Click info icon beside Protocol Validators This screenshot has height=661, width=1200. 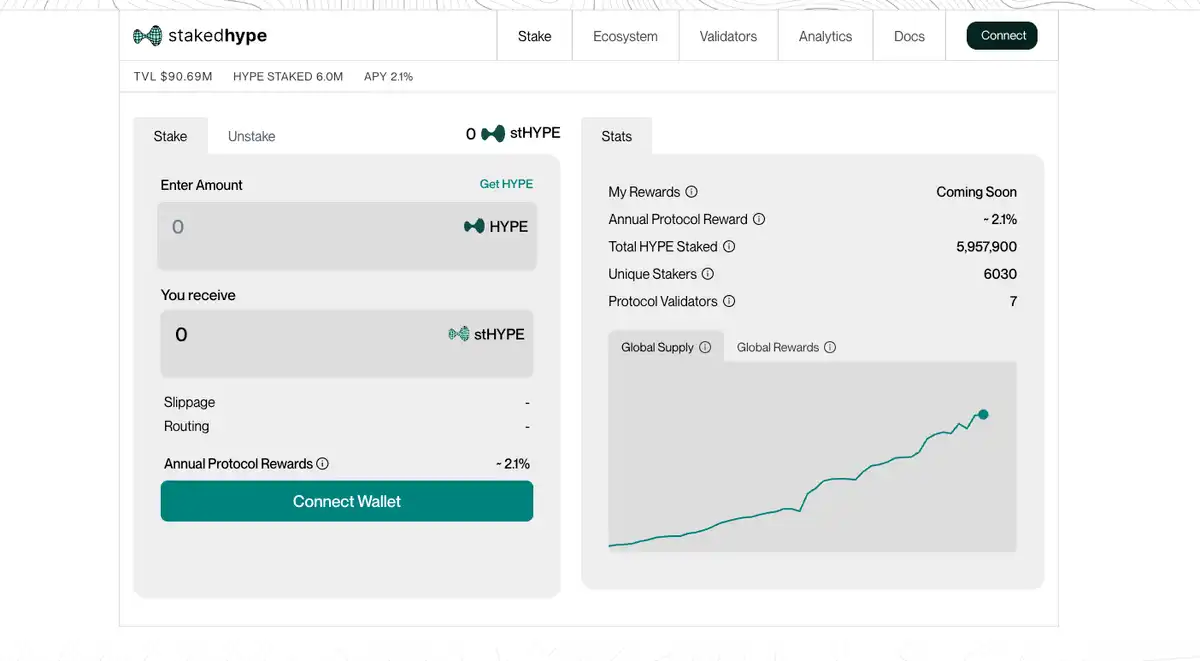click(x=729, y=301)
